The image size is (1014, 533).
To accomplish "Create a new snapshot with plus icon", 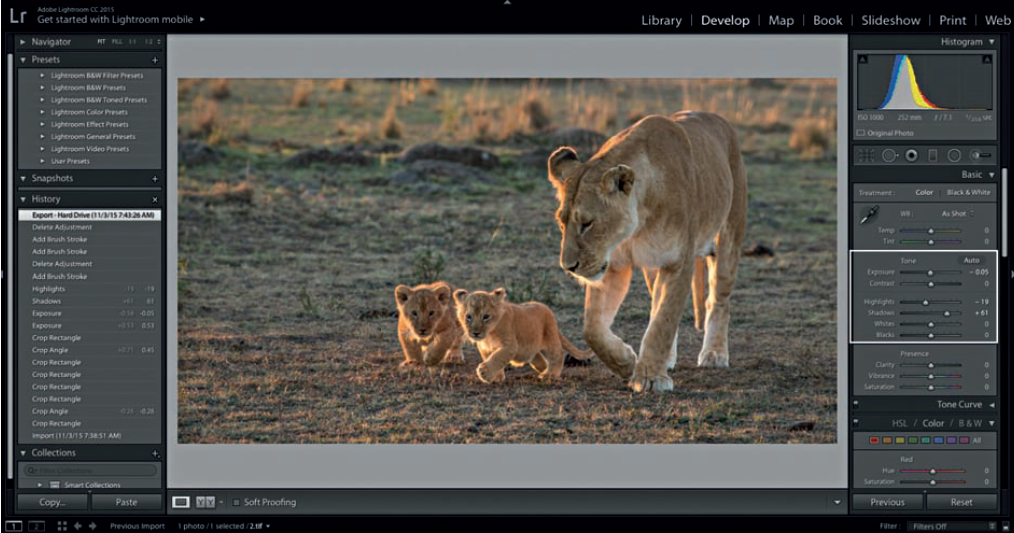I will (x=155, y=179).
